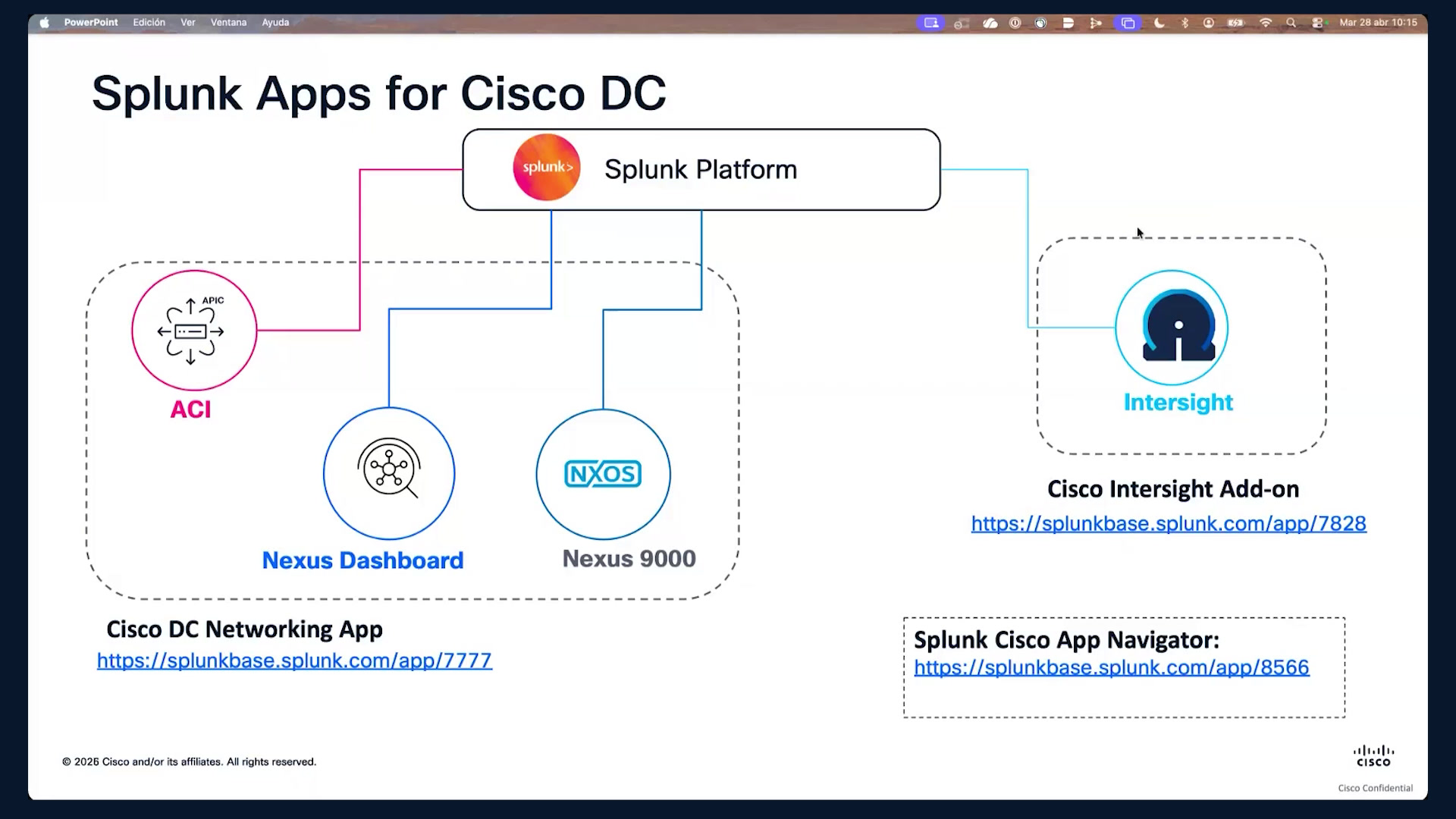Click the copyright notice text
1456x819 pixels.
coord(189,762)
